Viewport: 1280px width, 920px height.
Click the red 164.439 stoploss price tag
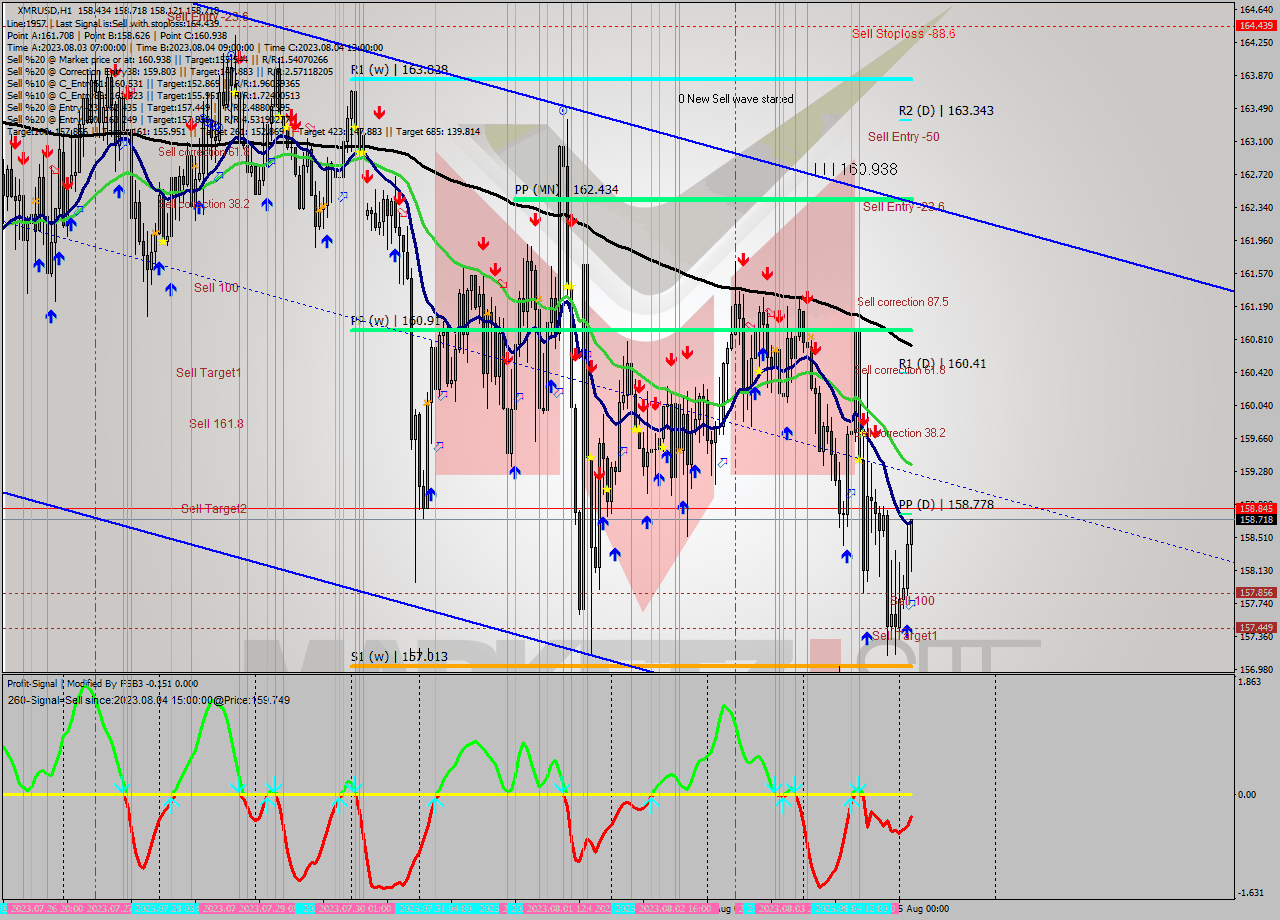pos(1255,25)
